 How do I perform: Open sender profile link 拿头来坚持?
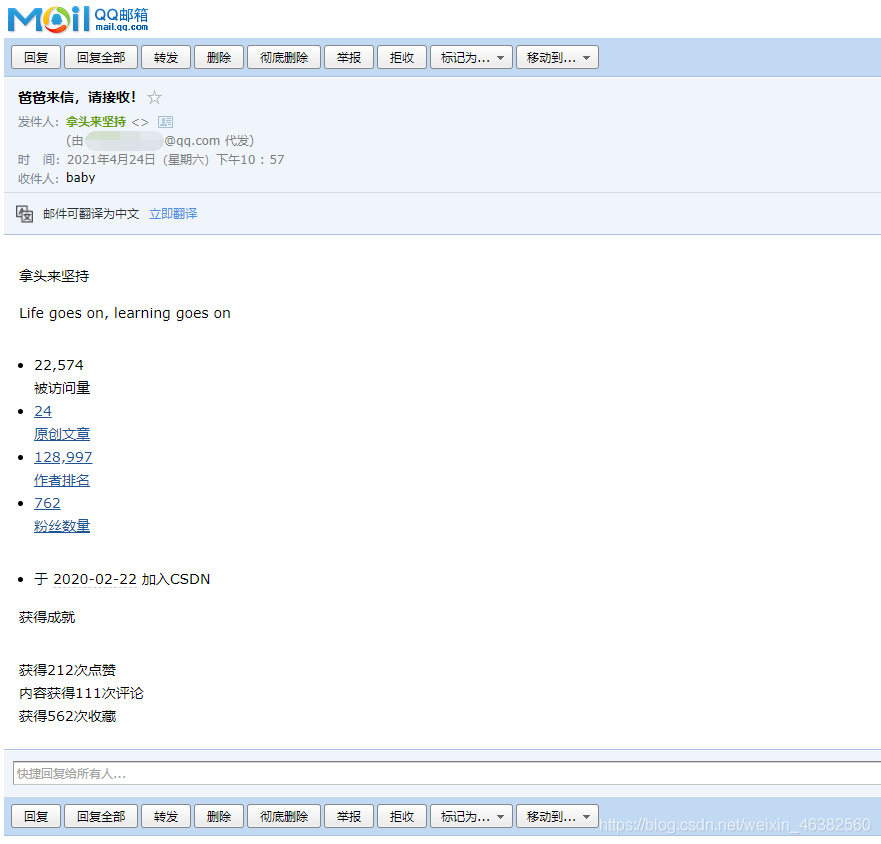[x=96, y=121]
